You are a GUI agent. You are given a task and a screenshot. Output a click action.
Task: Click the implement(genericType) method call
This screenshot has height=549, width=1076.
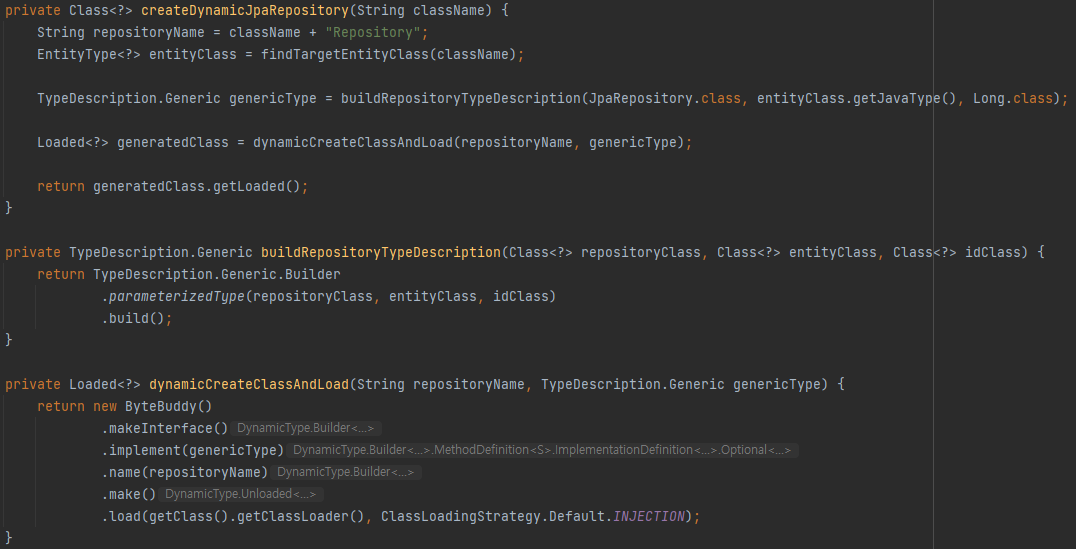[x=193, y=449]
